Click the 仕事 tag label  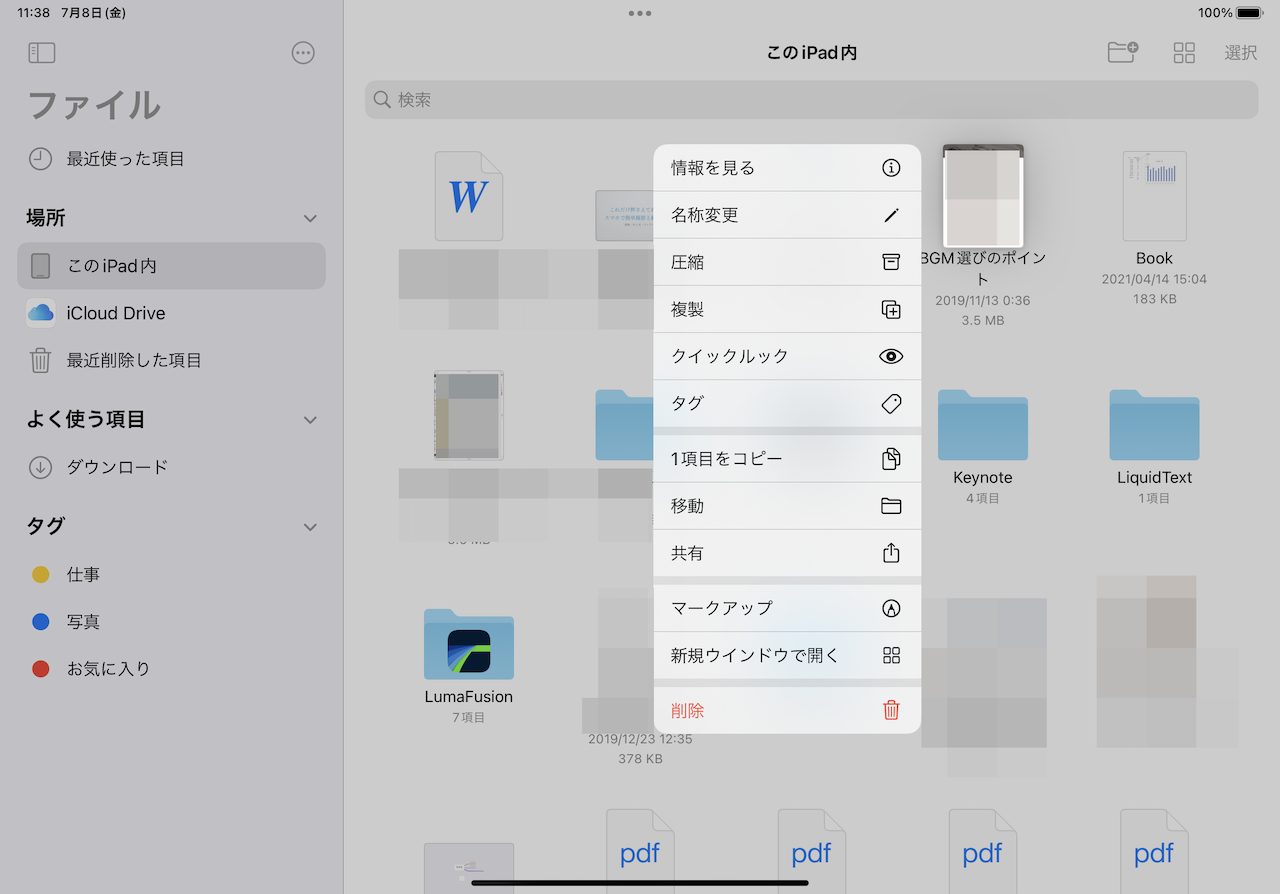click(83, 575)
